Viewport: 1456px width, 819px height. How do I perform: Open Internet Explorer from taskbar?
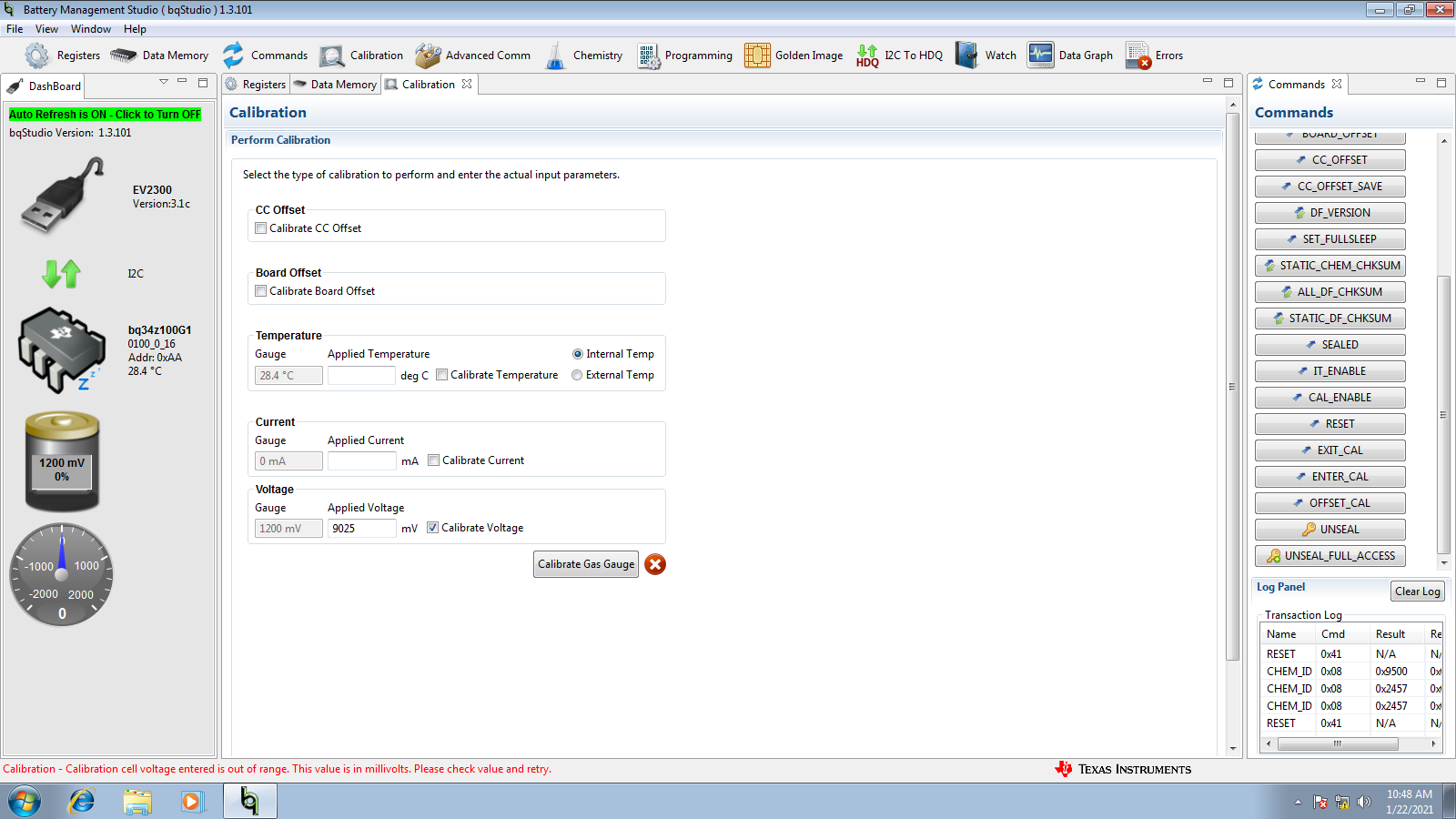tap(82, 802)
